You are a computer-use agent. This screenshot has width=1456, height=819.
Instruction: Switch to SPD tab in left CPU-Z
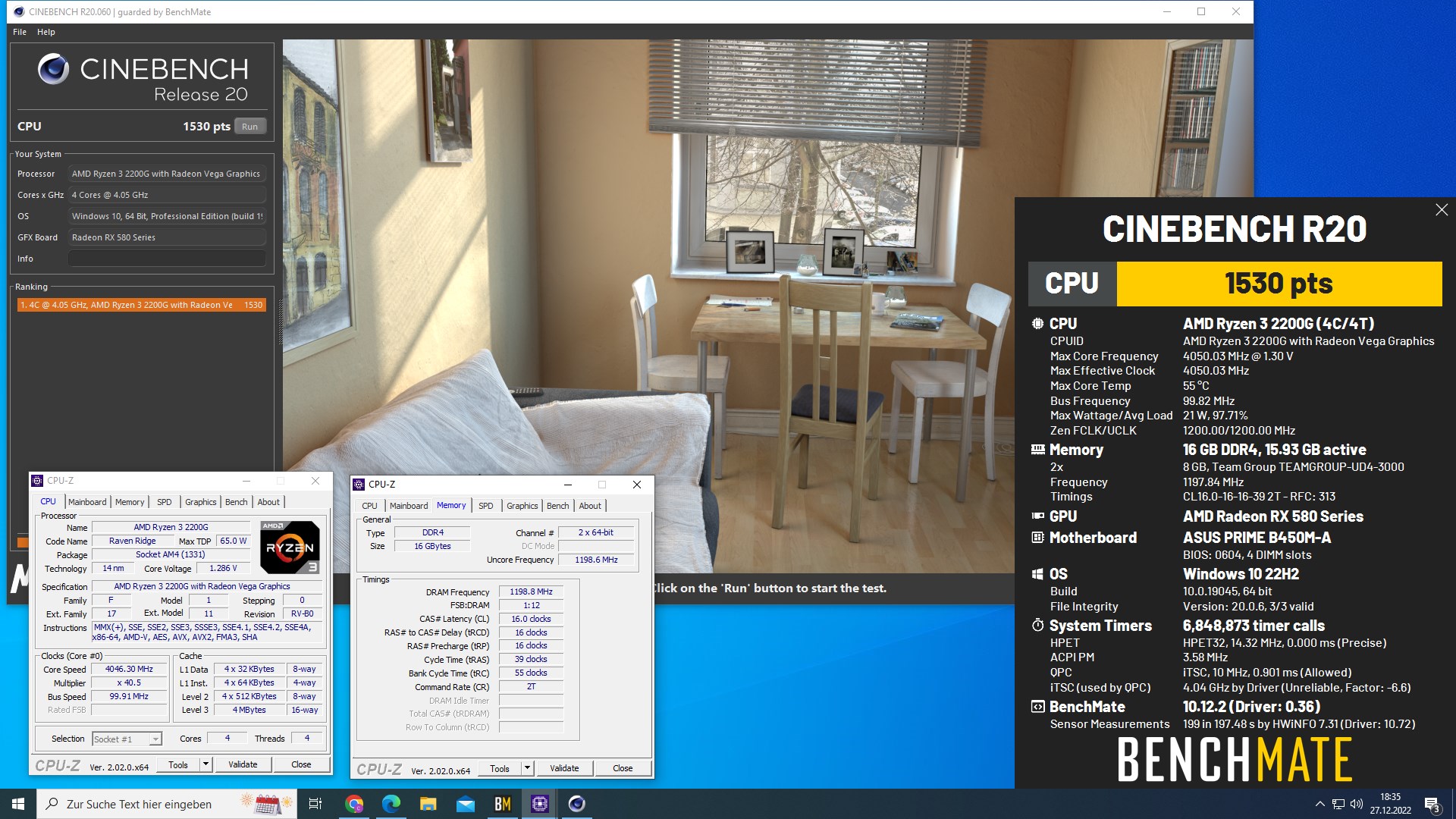(165, 502)
